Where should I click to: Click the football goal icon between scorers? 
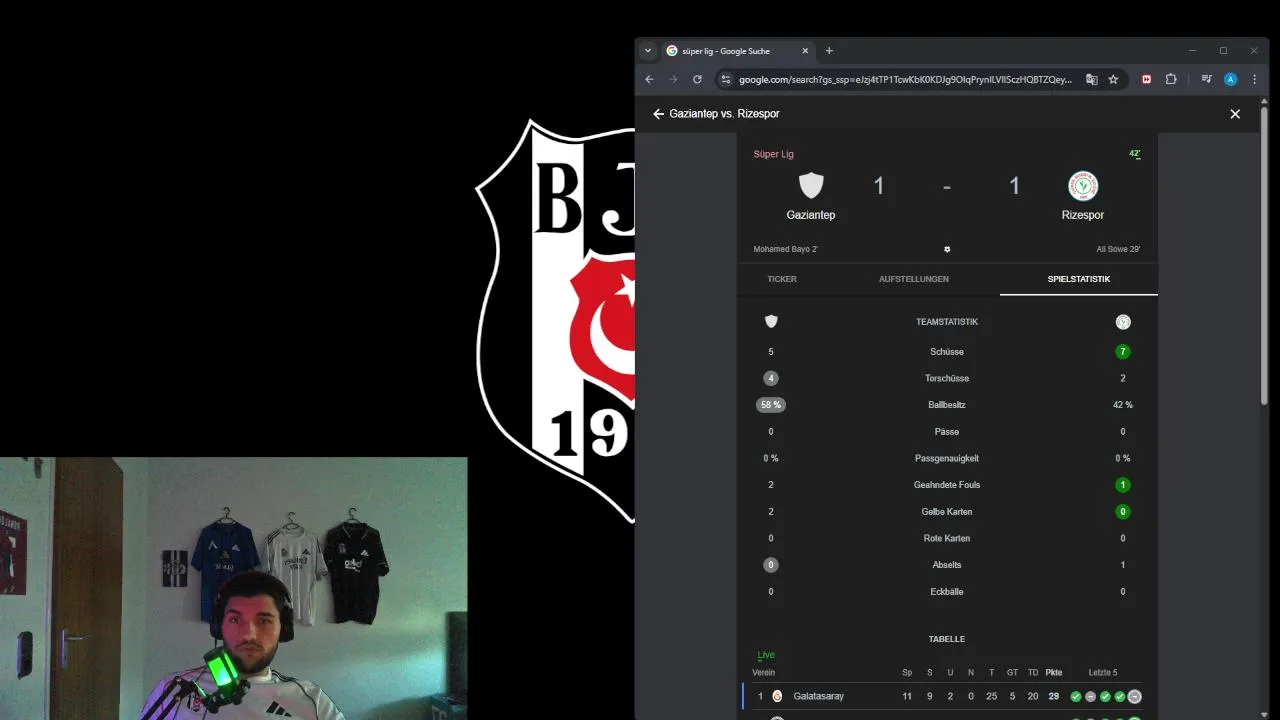point(947,249)
